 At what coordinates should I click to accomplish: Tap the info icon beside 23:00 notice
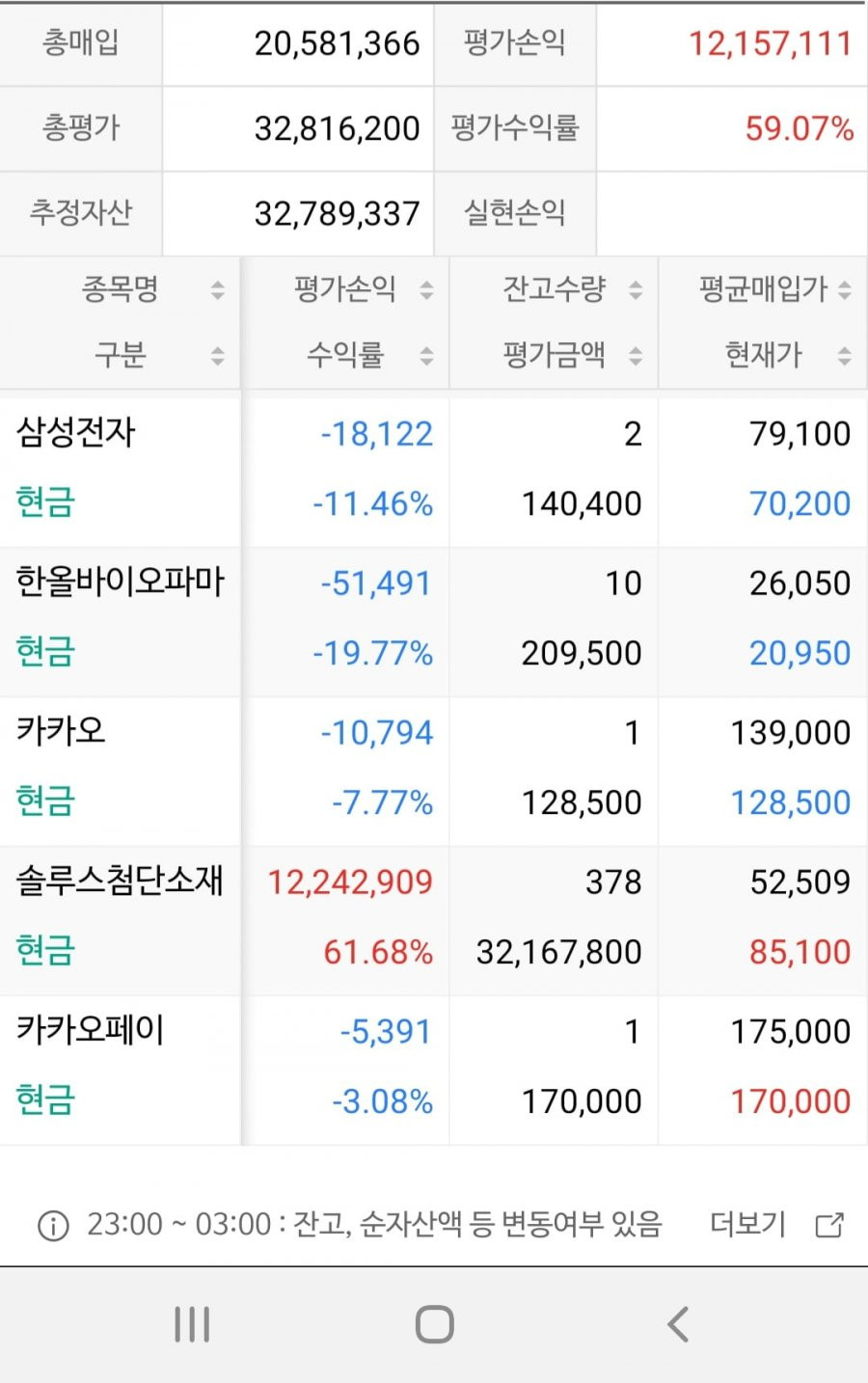tap(53, 1226)
